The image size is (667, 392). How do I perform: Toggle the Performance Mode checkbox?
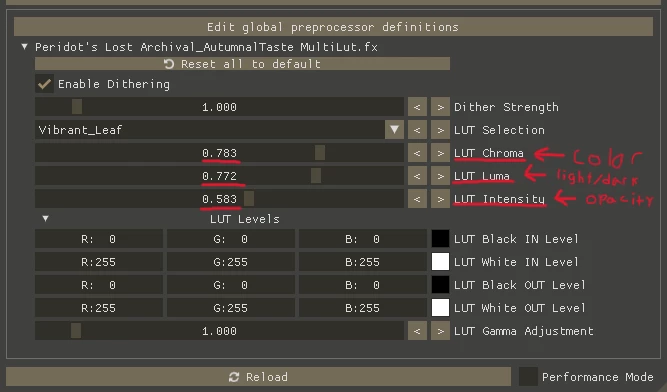(528, 377)
